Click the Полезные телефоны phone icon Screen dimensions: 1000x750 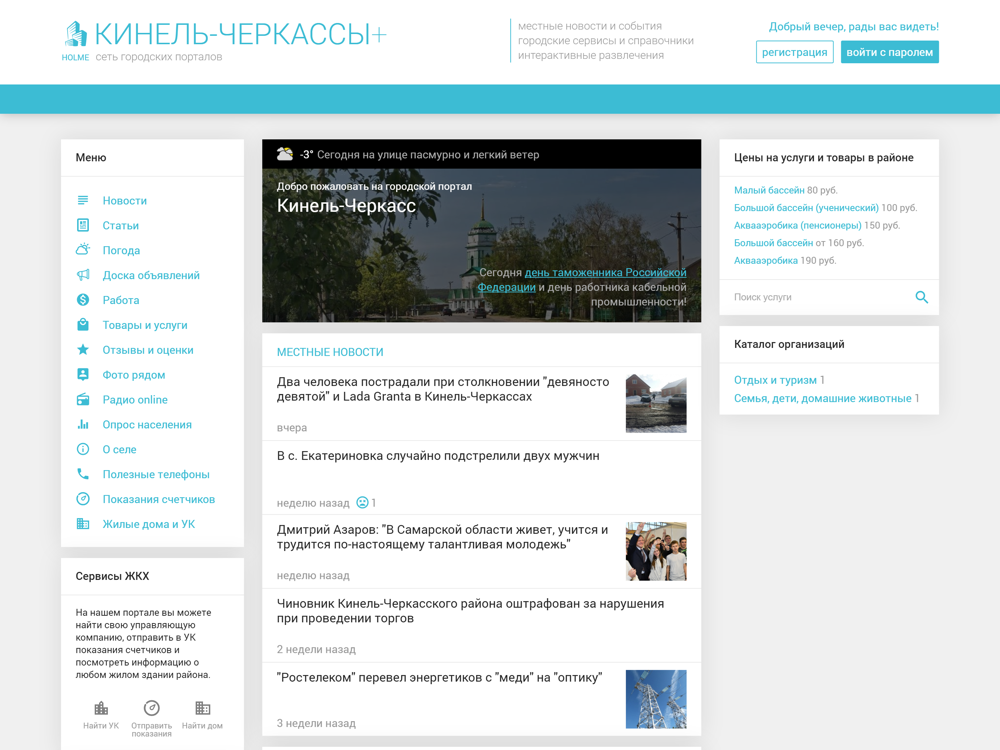coord(83,474)
